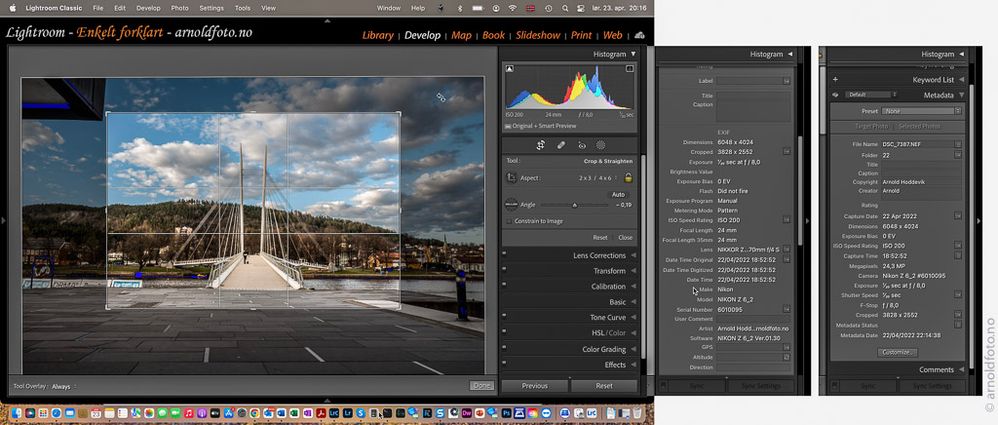Open the Control Center icon
The height and width of the screenshot is (425, 998).
(580, 8)
